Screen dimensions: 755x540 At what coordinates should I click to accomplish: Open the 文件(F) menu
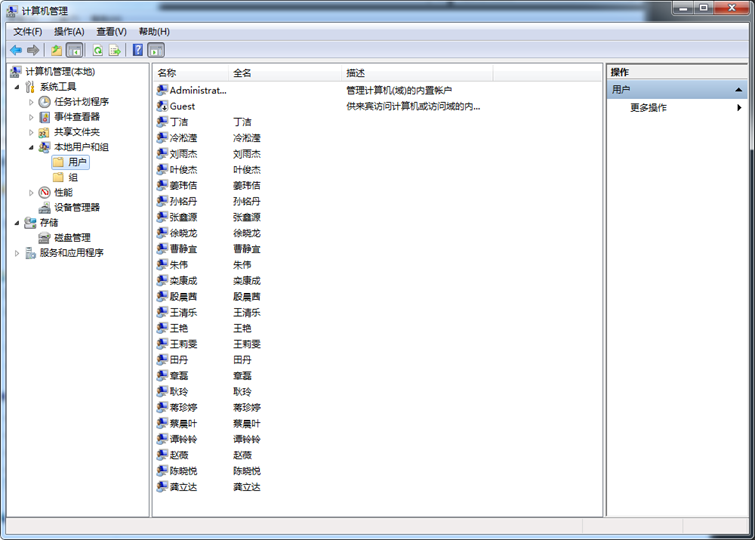(x=28, y=32)
